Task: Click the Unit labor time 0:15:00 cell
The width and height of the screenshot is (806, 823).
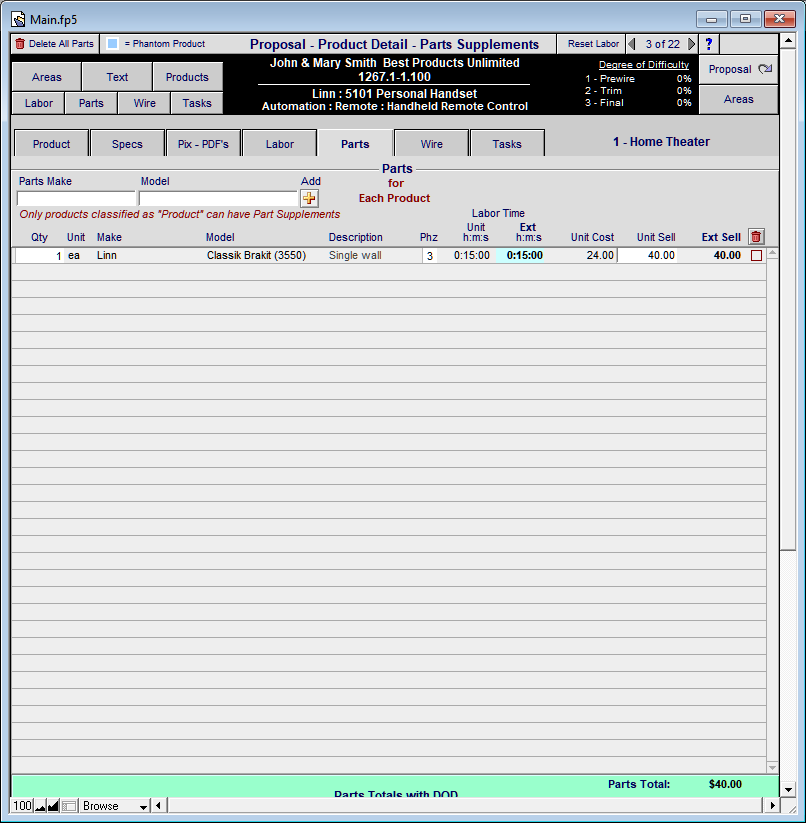Action: (x=472, y=256)
